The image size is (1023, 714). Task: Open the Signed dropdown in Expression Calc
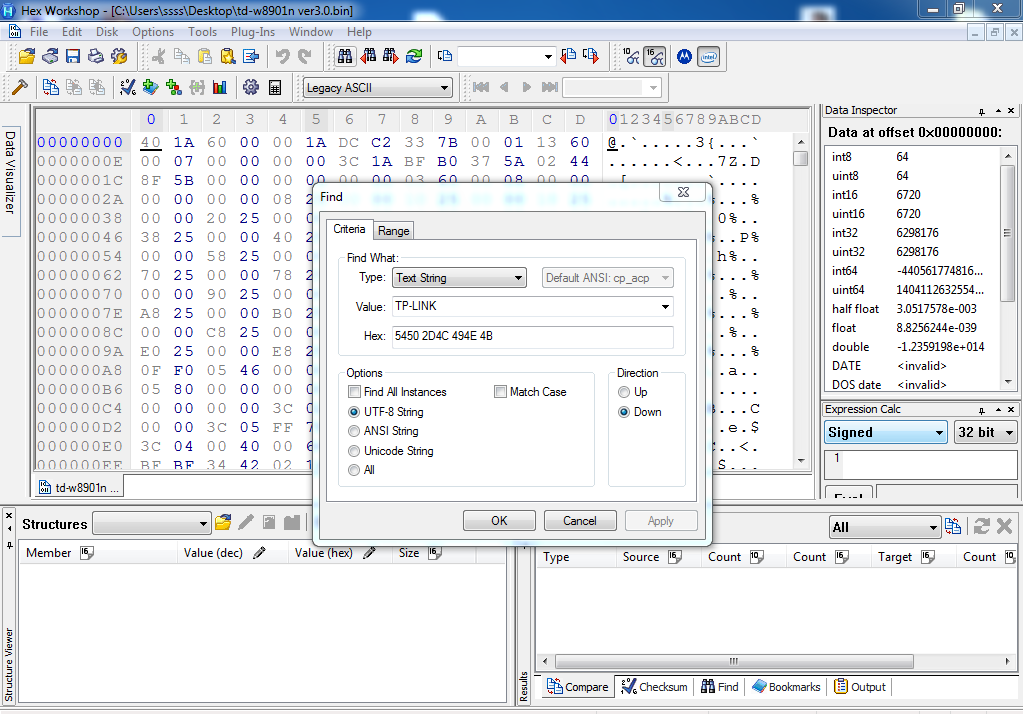(886, 432)
